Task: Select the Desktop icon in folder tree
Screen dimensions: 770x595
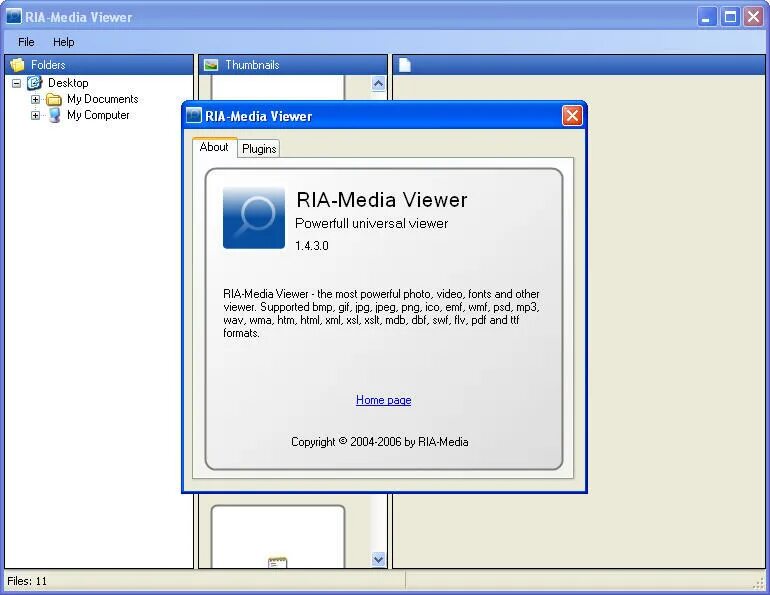Action: pyautogui.click(x=34, y=82)
